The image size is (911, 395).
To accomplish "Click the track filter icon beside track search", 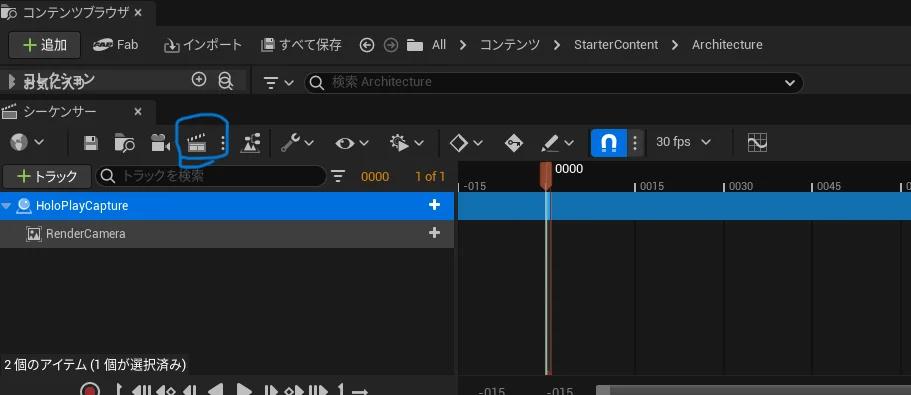I will pyautogui.click(x=338, y=176).
